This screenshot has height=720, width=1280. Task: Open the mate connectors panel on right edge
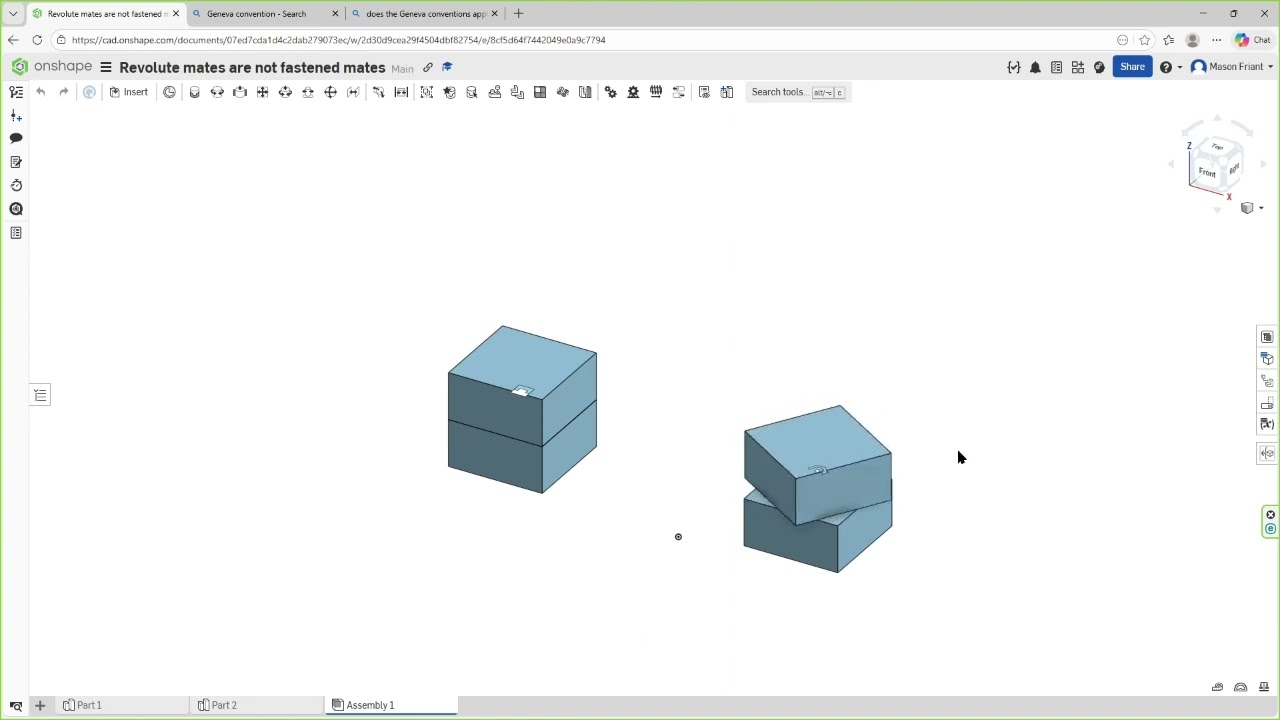1267,381
